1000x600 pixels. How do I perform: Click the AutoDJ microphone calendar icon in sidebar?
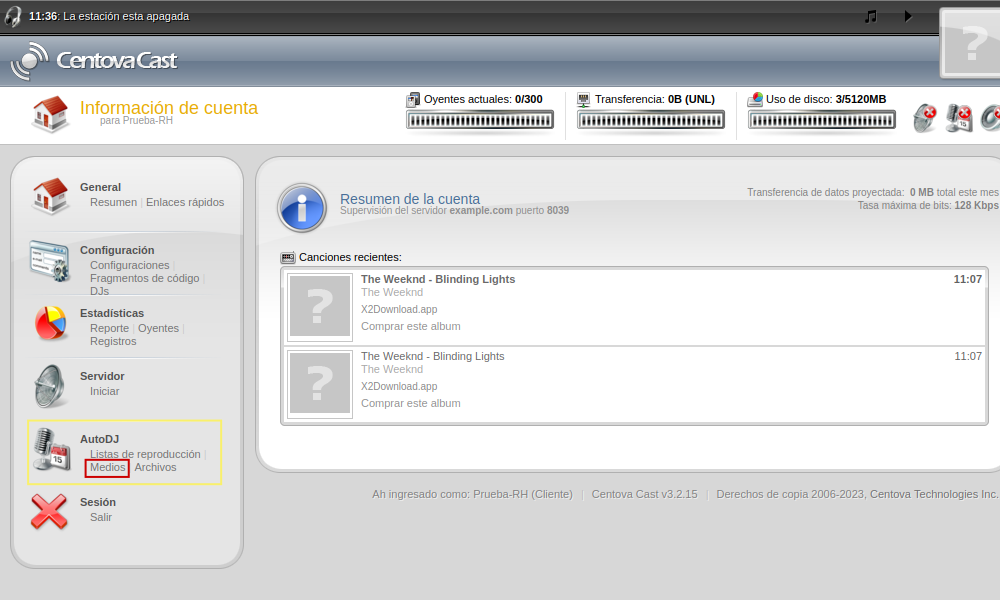pos(50,449)
